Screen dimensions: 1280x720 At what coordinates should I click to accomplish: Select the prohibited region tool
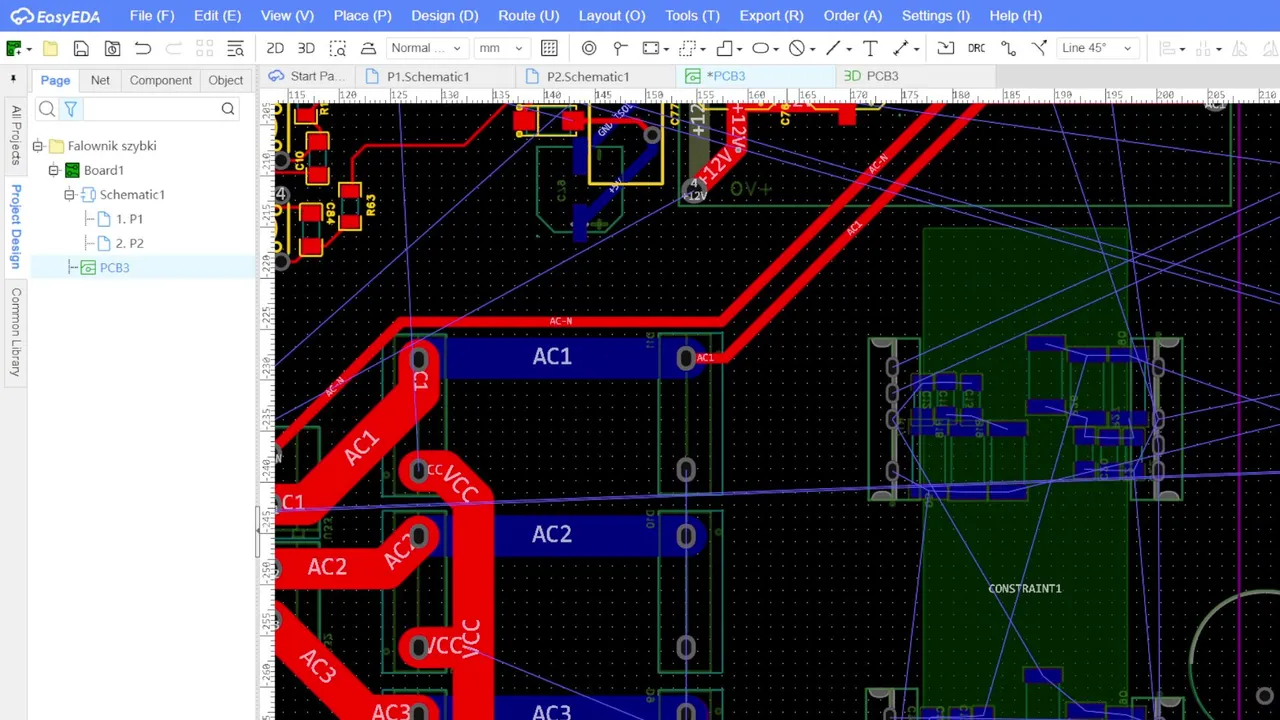796,48
